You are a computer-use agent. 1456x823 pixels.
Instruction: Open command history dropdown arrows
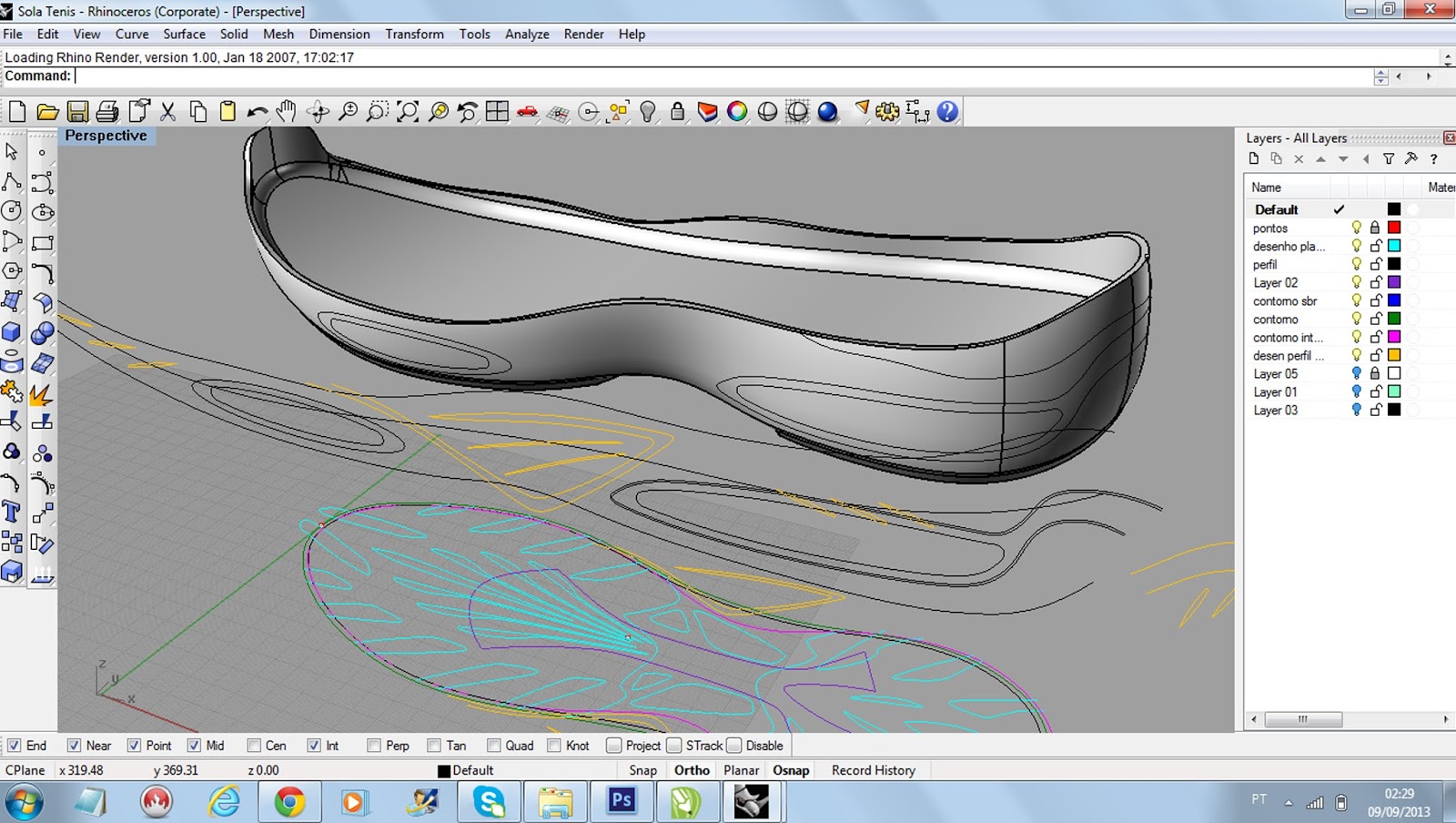coord(1381,77)
